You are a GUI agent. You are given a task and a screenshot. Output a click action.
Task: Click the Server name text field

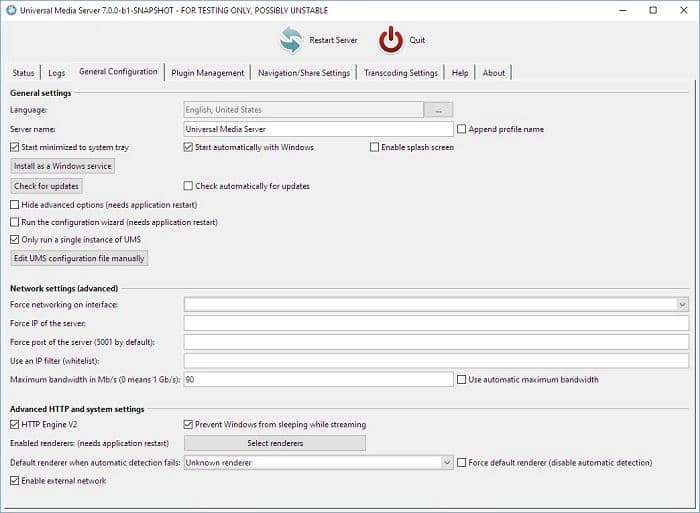[318, 129]
